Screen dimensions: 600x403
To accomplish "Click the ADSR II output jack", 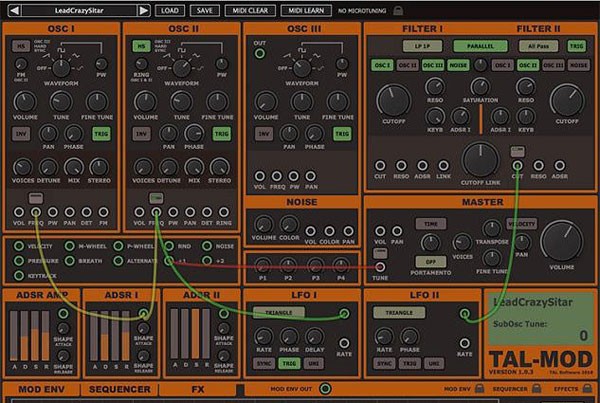I will 224,314.
